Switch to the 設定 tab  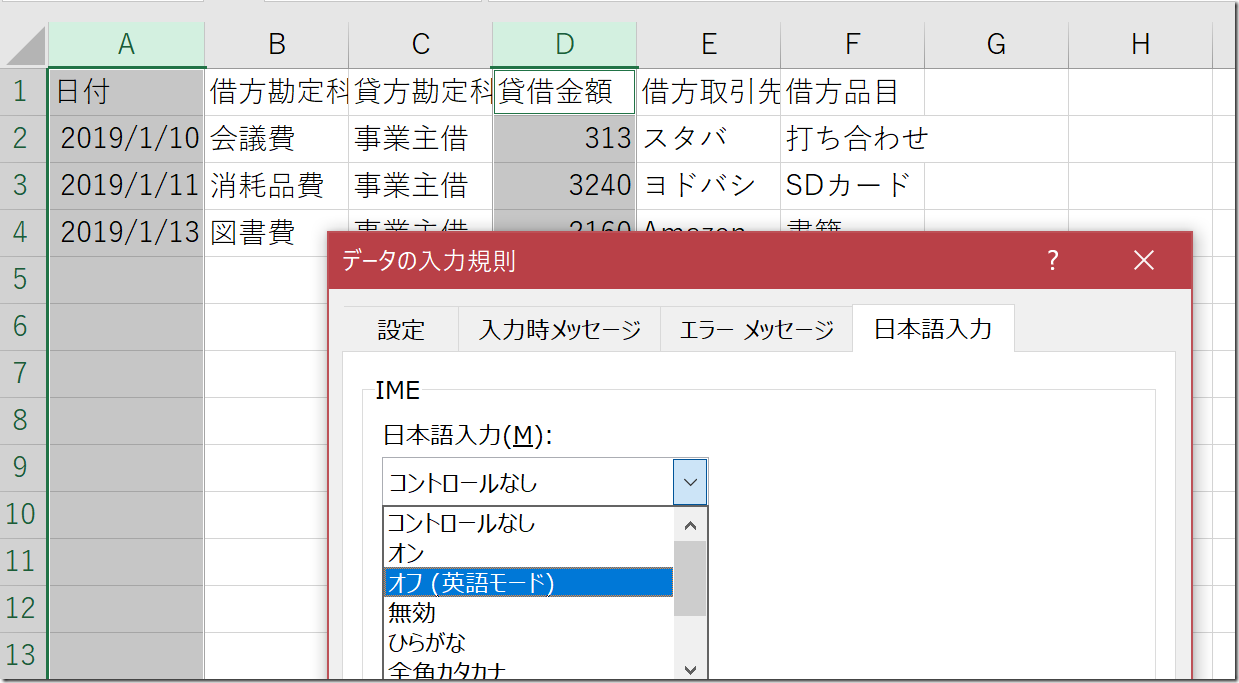click(401, 330)
